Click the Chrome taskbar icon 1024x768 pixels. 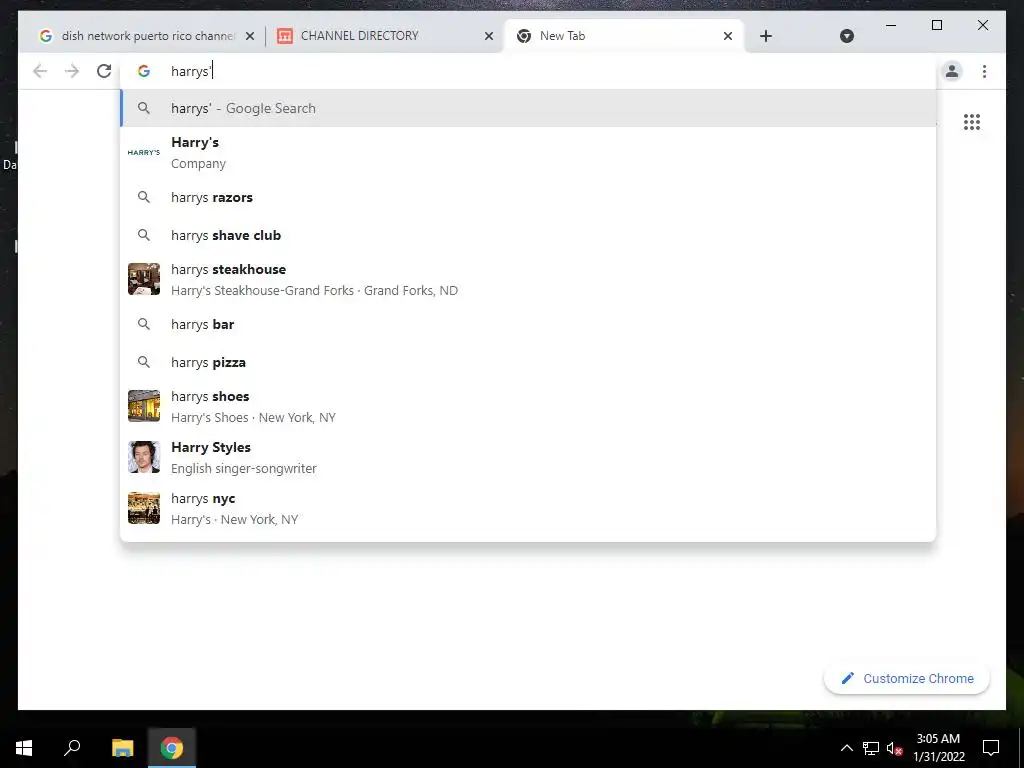click(x=172, y=748)
